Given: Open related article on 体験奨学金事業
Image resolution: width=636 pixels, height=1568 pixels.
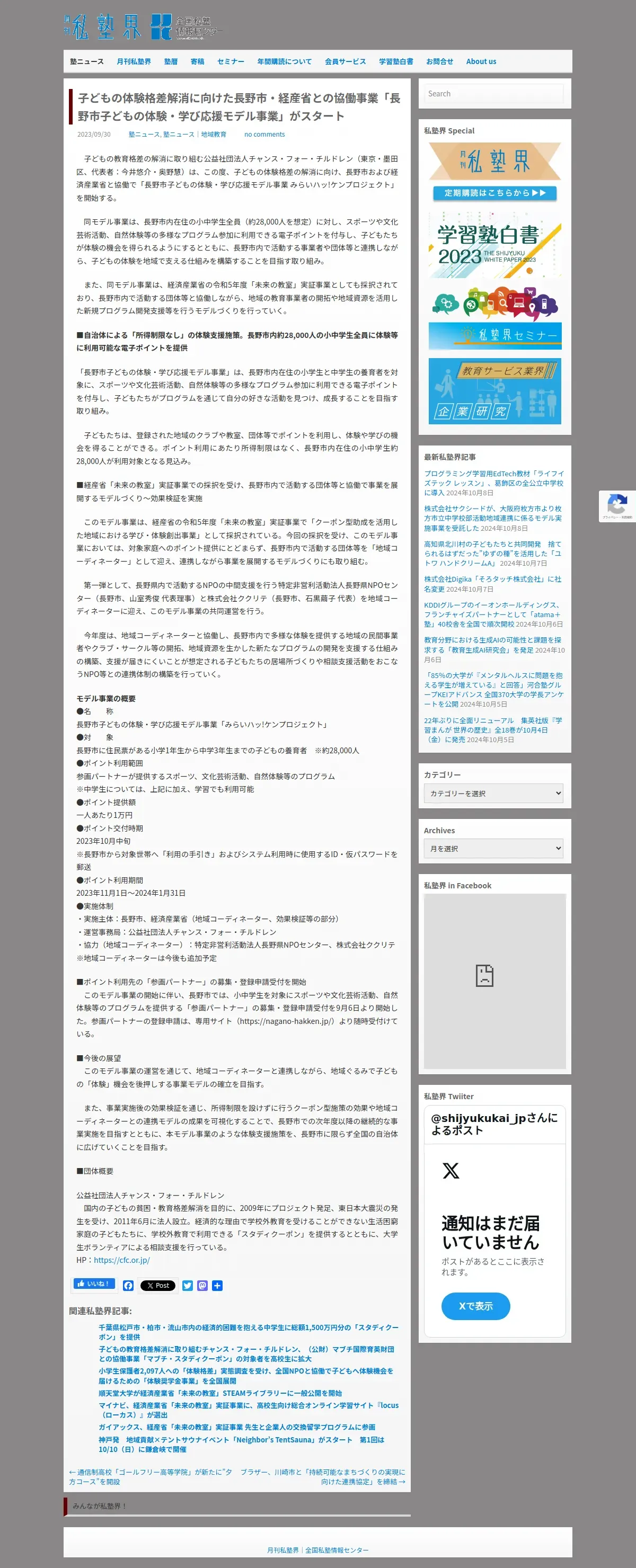Looking at the screenshot, I should [x=245, y=1376].
